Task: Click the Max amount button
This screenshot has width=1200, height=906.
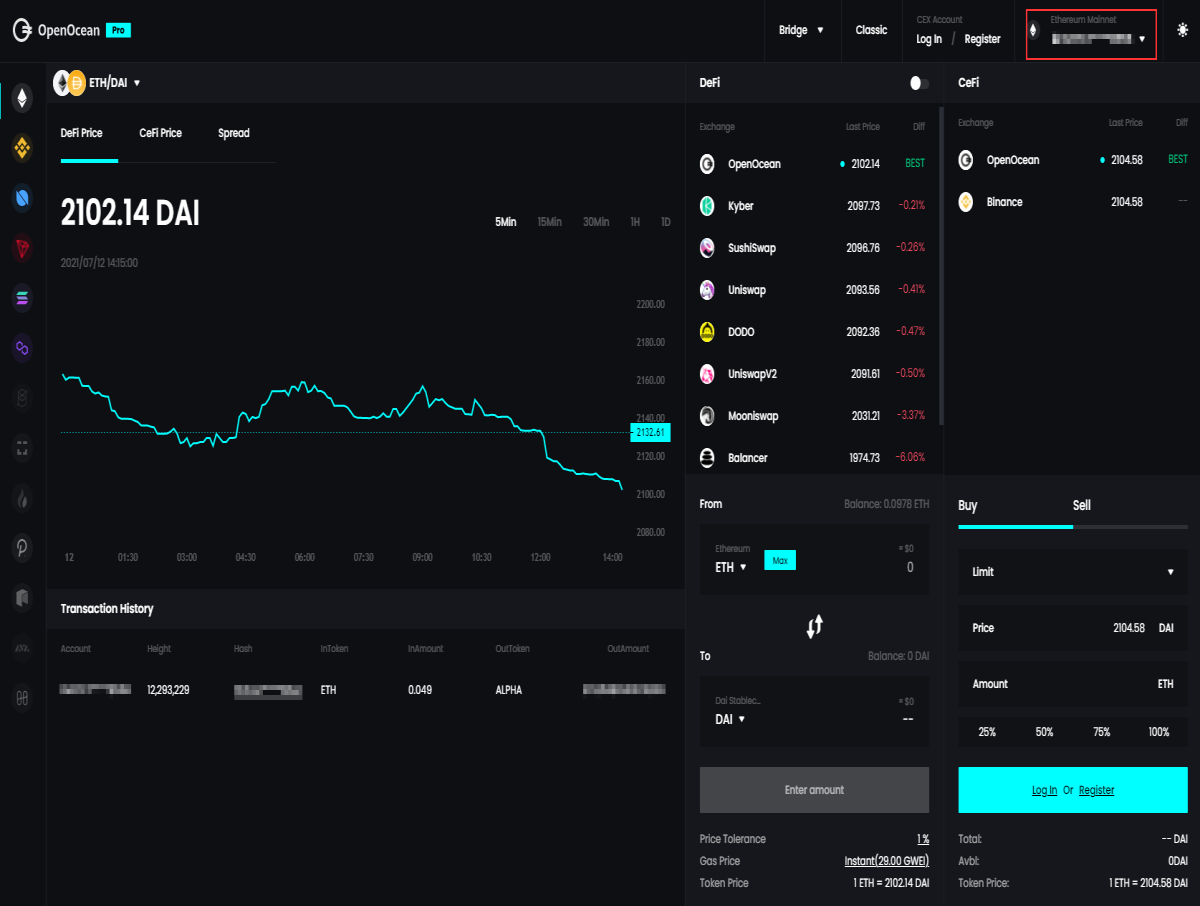Action: (x=780, y=560)
